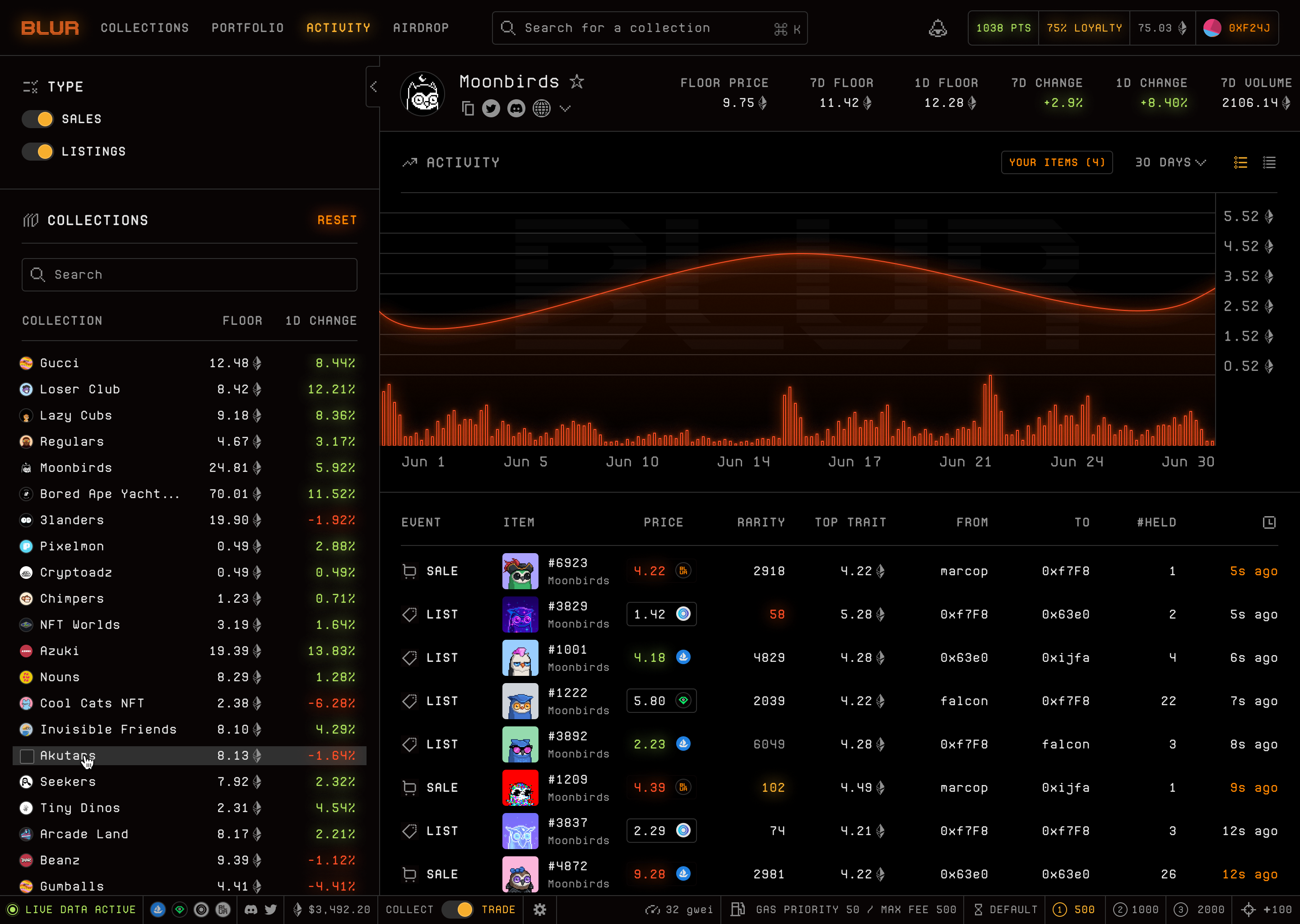
Task: Switch to the detailed list view icon
Action: pos(1240,163)
